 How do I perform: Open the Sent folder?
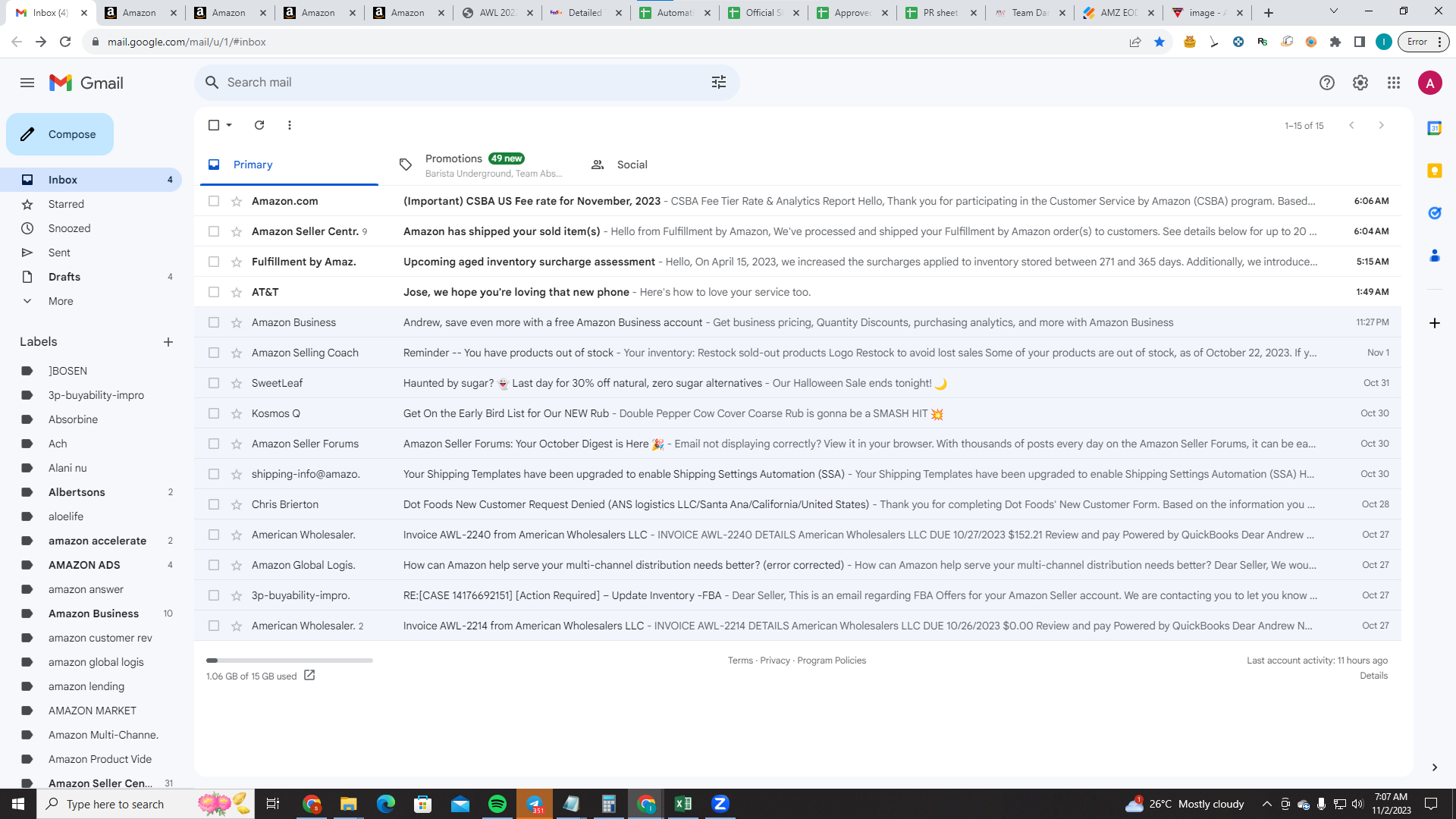coord(59,253)
